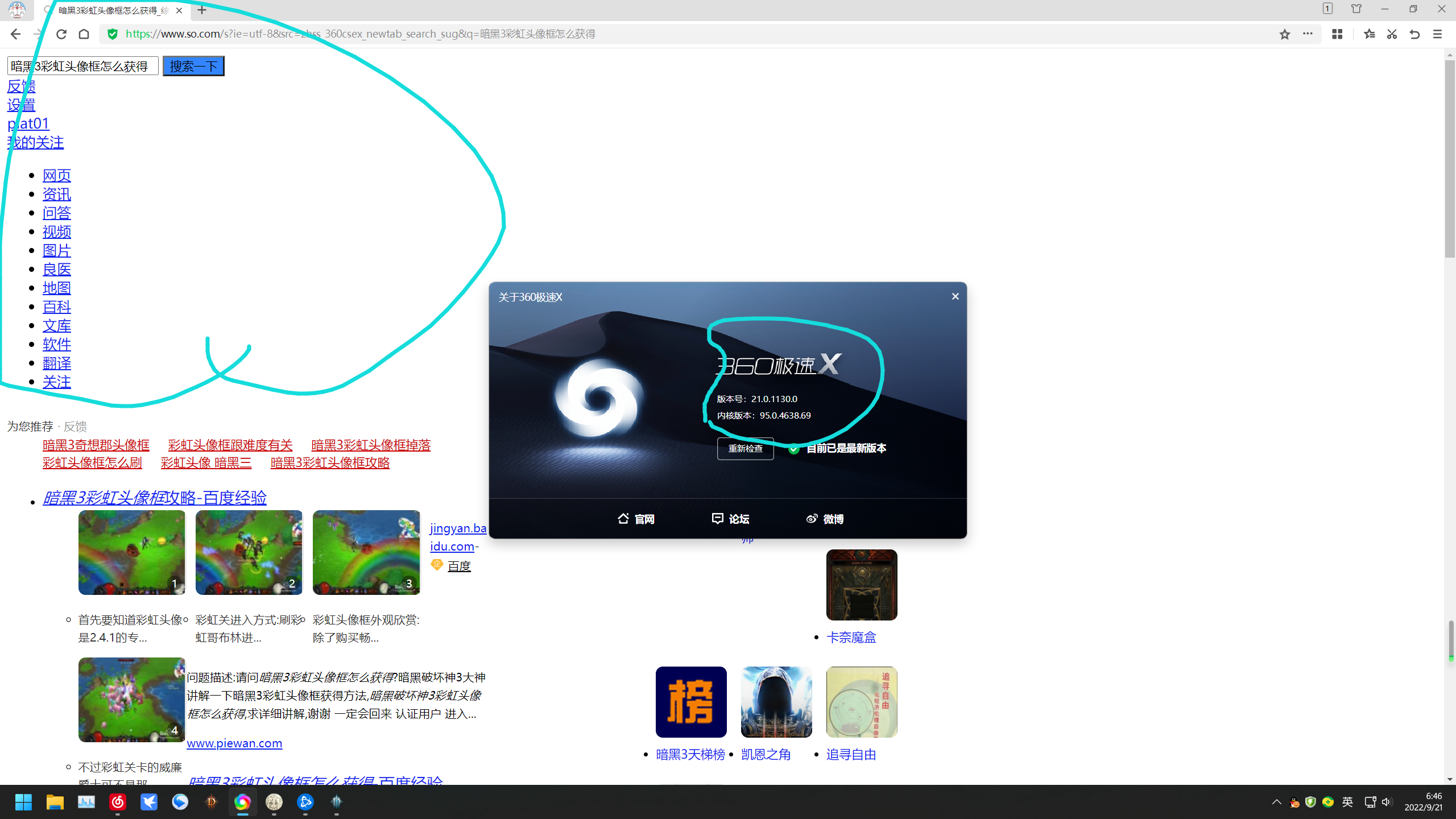This screenshot has height=819, width=1456.
Task: Close the 暗黑3彩虹头像框 tab
Action: 179,10
